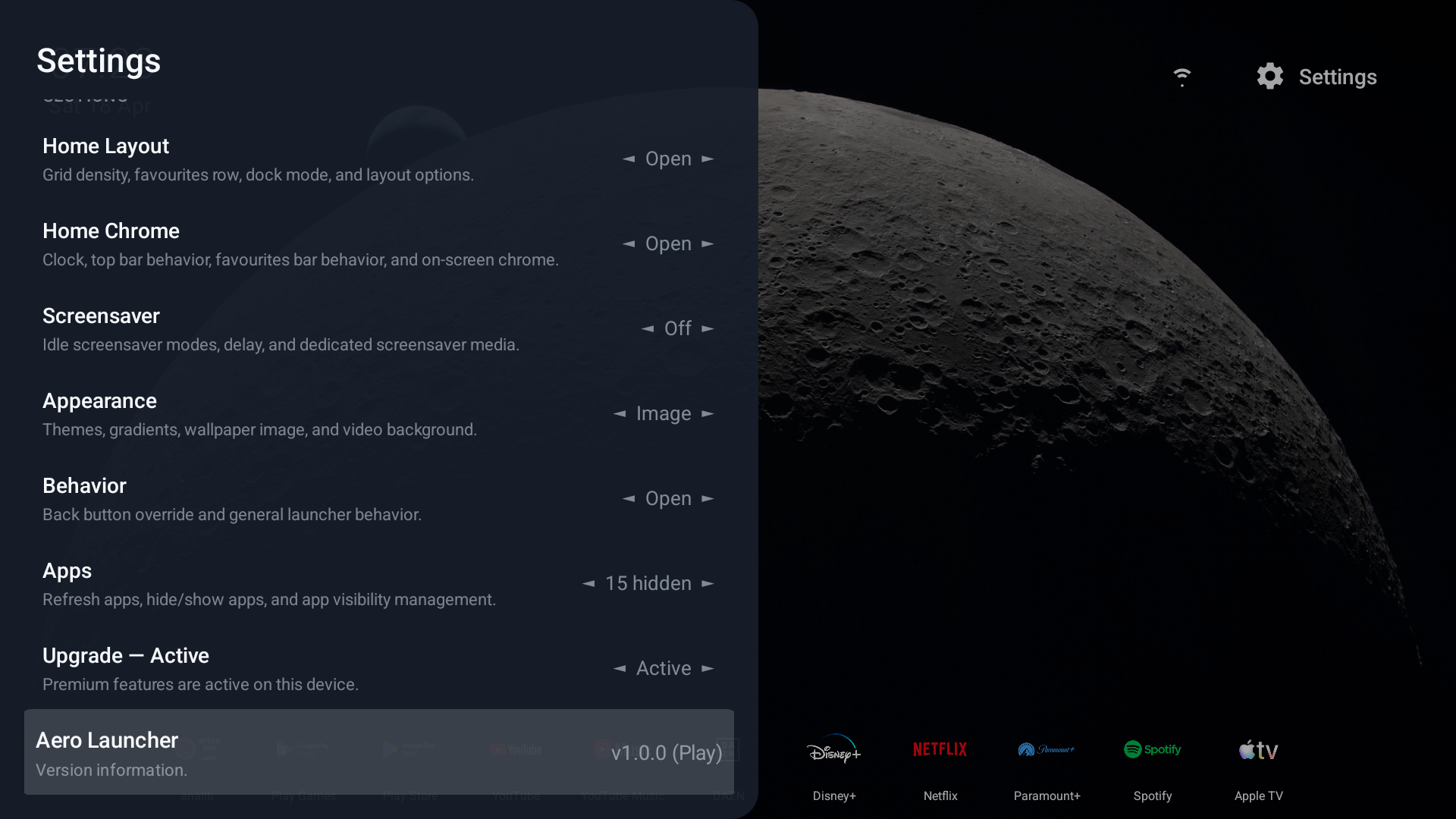
Task: Click the Wi-Fi status indicator
Action: tap(1183, 76)
